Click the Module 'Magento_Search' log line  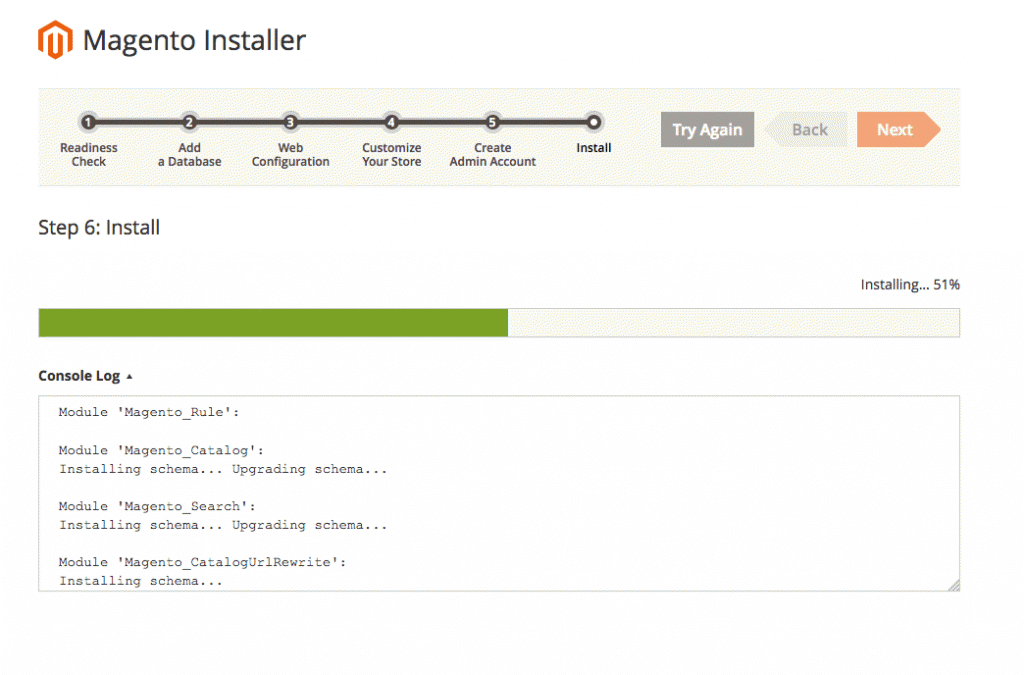[x=157, y=507]
